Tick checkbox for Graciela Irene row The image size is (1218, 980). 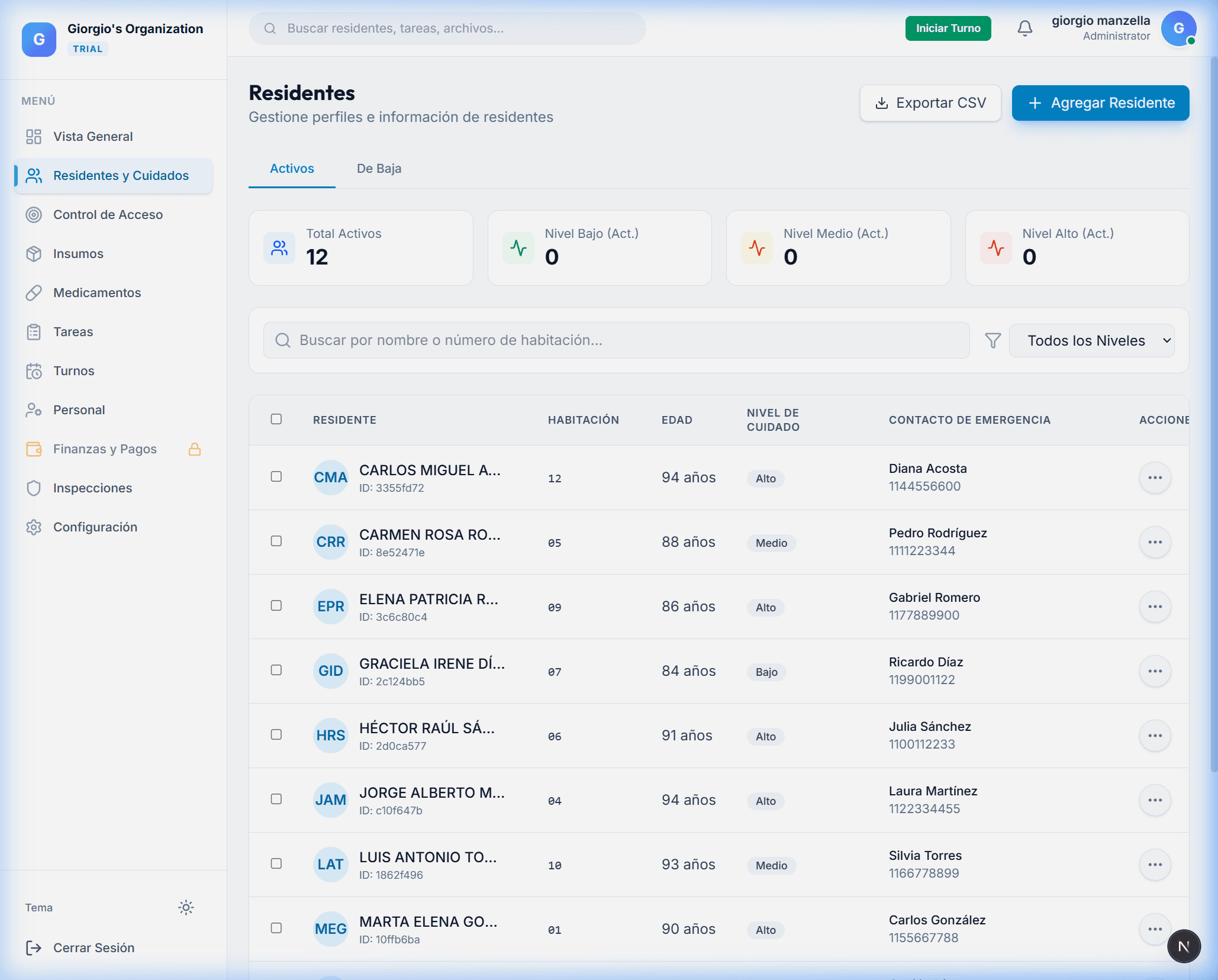276,670
